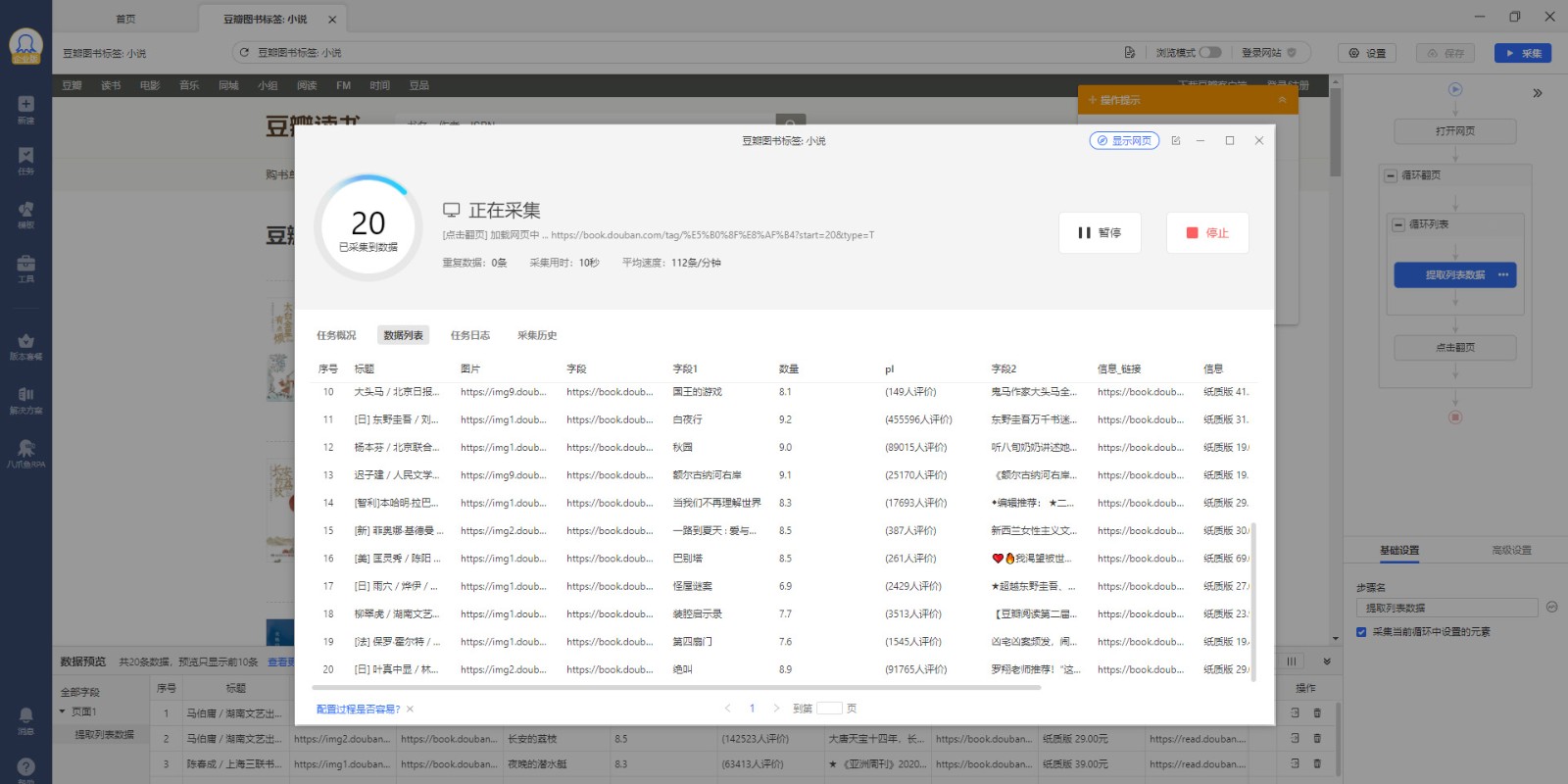Image resolution: width=1568 pixels, height=784 pixels.
Task: Uncheck 采集当前循环中设置的元素 checkbox
Action: pos(1361,632)
